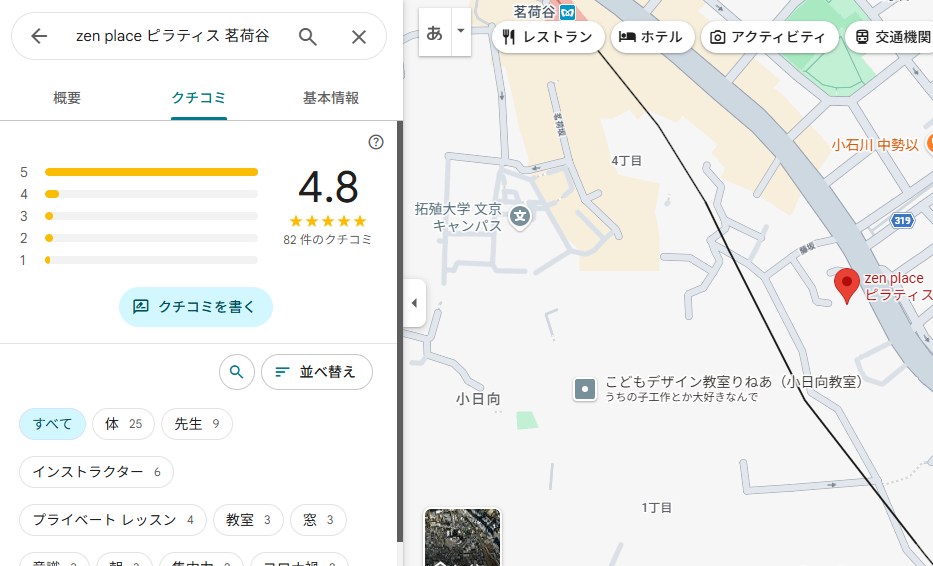Switch to the 概要 tab

click(67, 98)
